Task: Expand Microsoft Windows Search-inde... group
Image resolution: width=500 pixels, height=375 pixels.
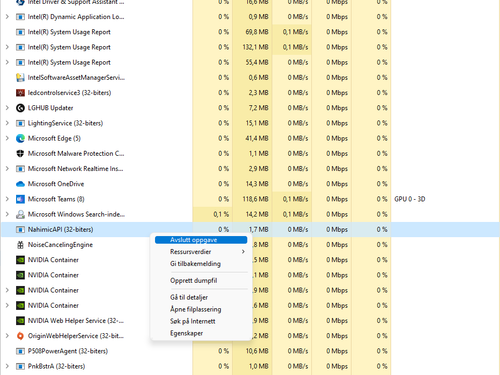Action: [x=7, y=214]
